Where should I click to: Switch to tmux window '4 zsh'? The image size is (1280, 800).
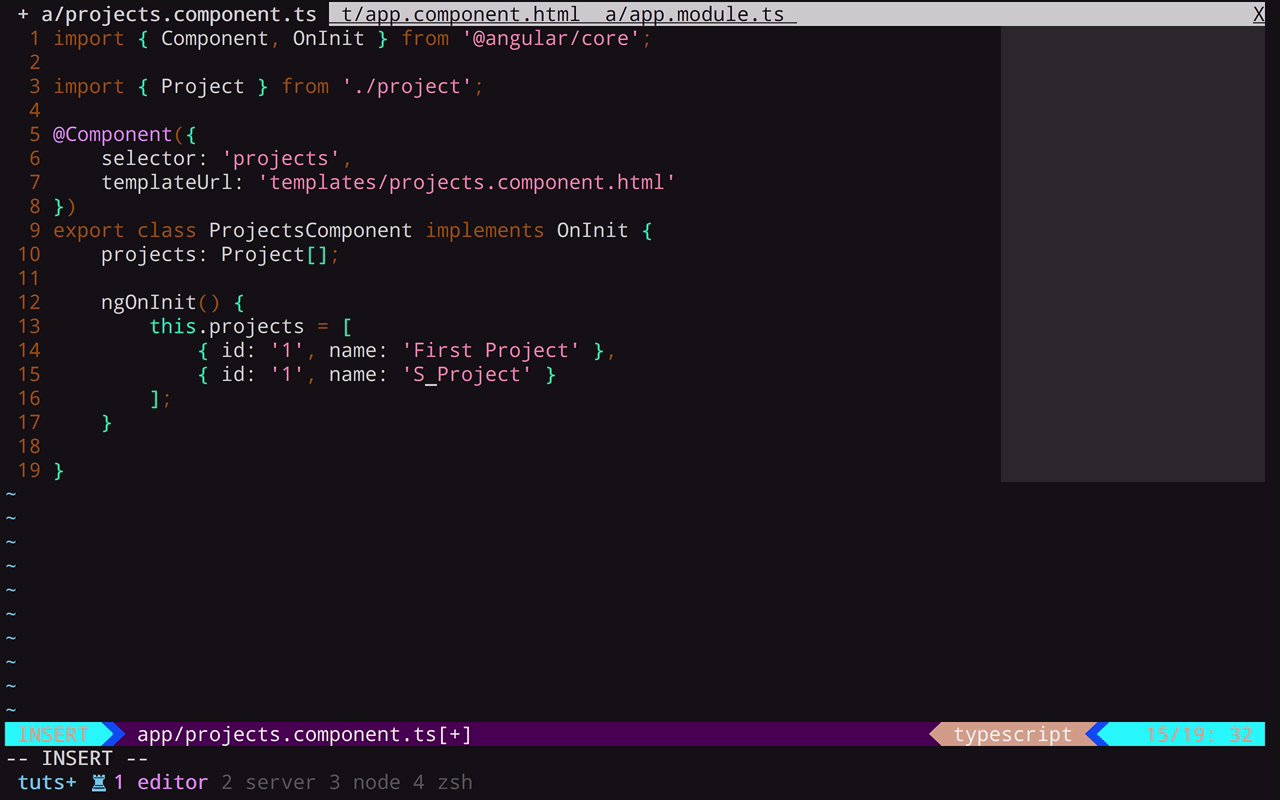coord(442,782)
